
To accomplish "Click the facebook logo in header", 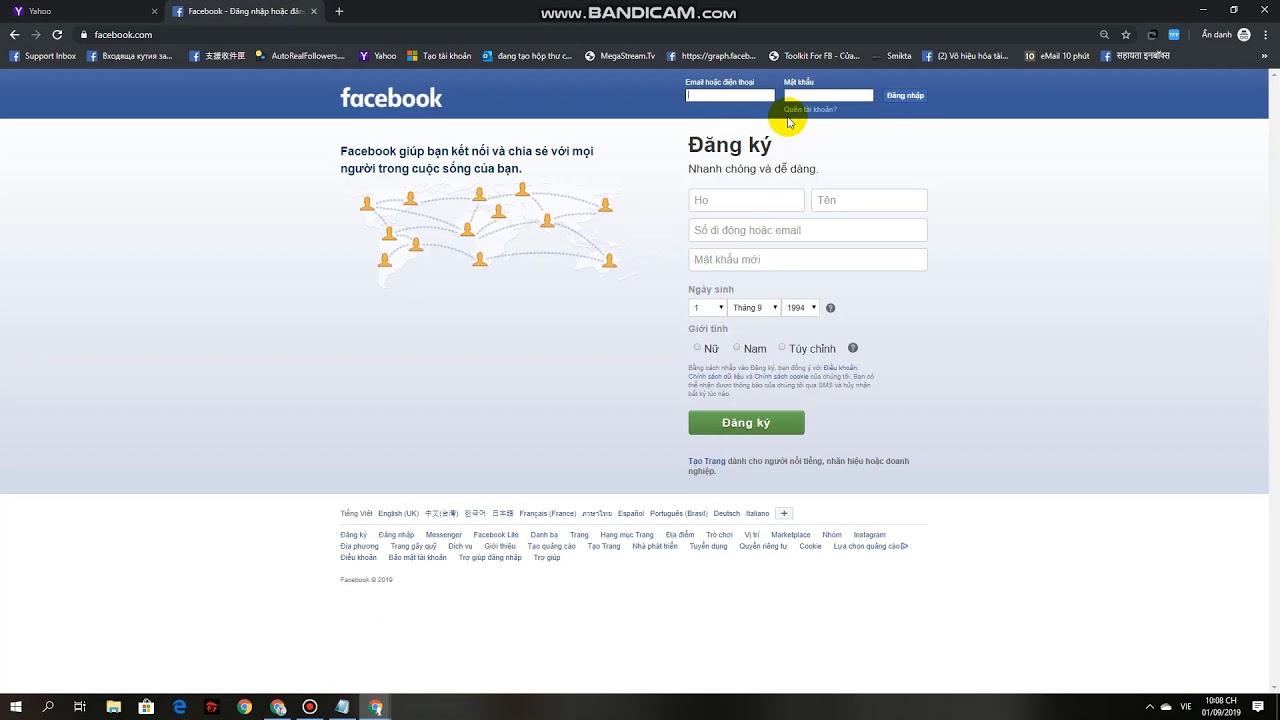I will pyautogui.click(x=391, y=97).
